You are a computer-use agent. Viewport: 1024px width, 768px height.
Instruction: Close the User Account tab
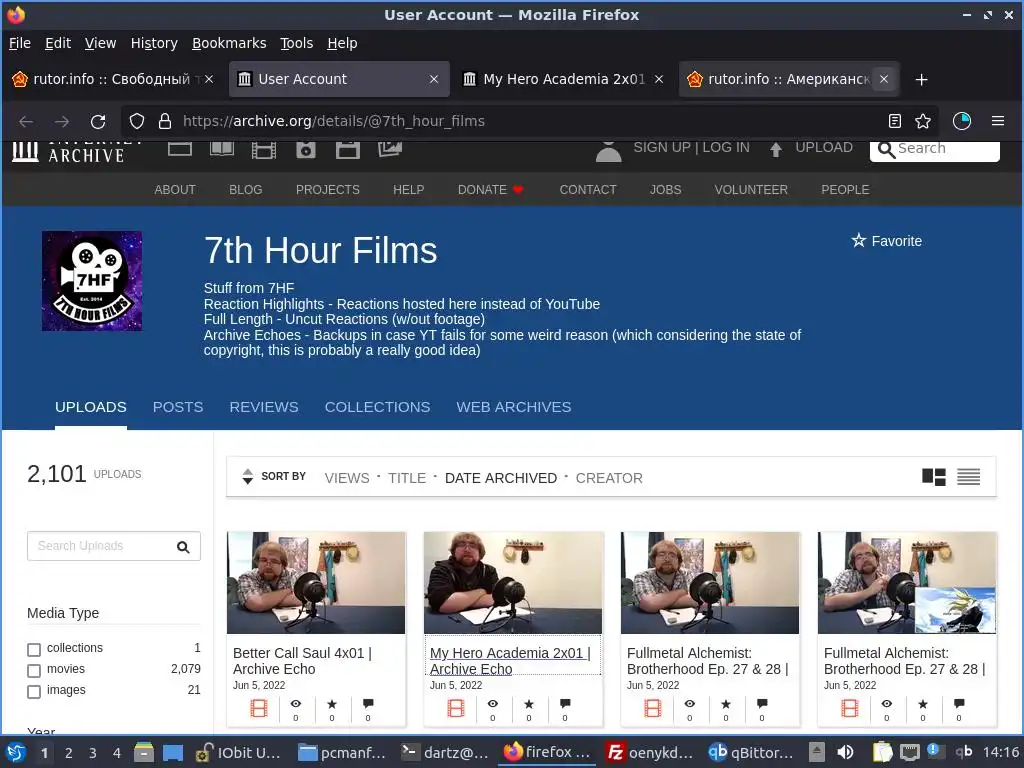coord(434,79)
